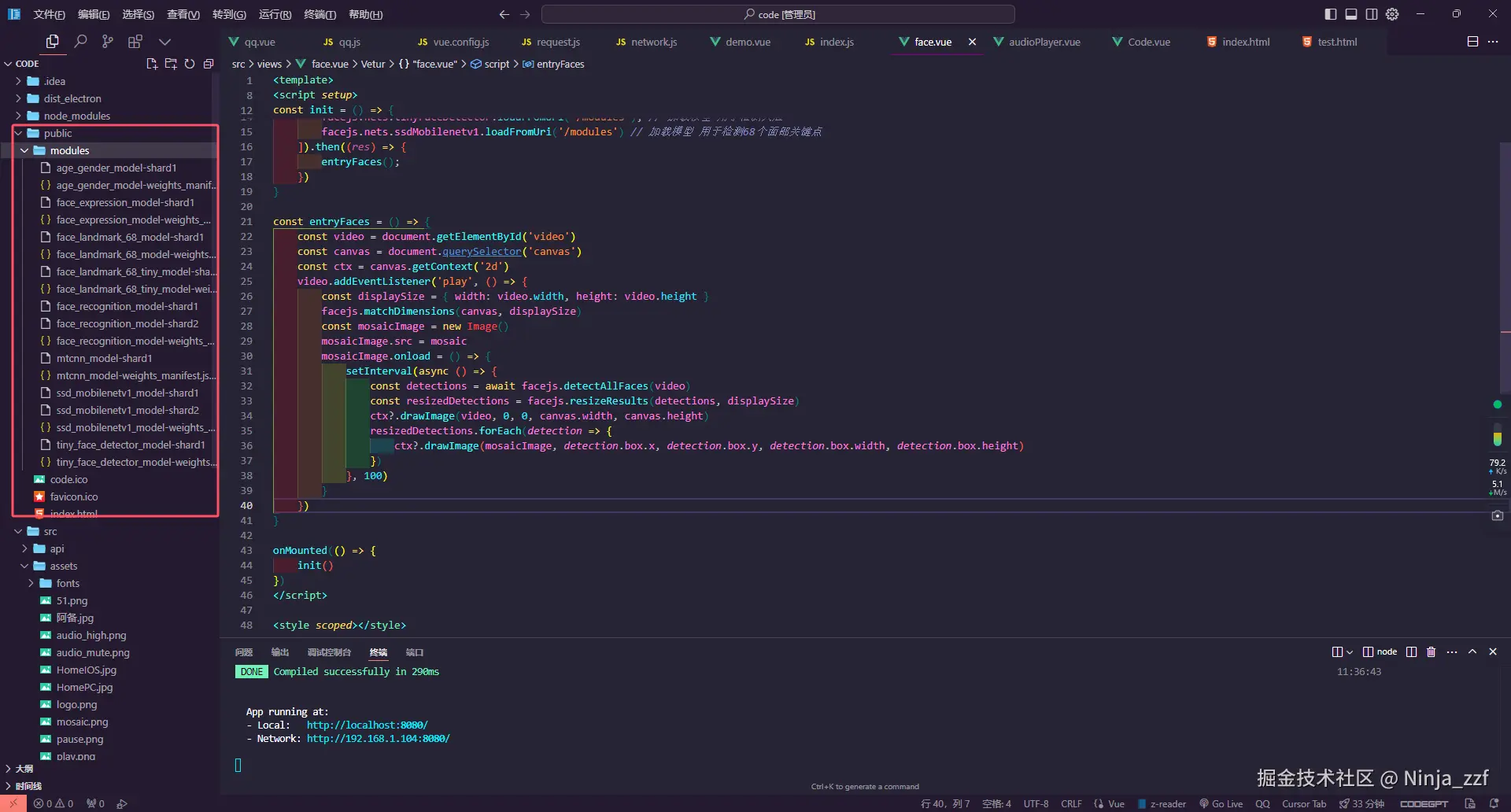Open the Source Control view icon
Screen dimensions: 1511x812
[x=108, y=42]
